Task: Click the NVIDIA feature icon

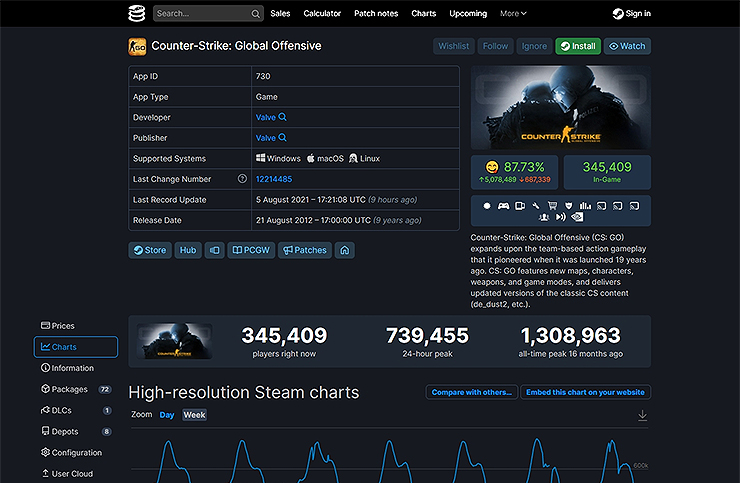Action: pyautogui.click(x=577, y=217)
